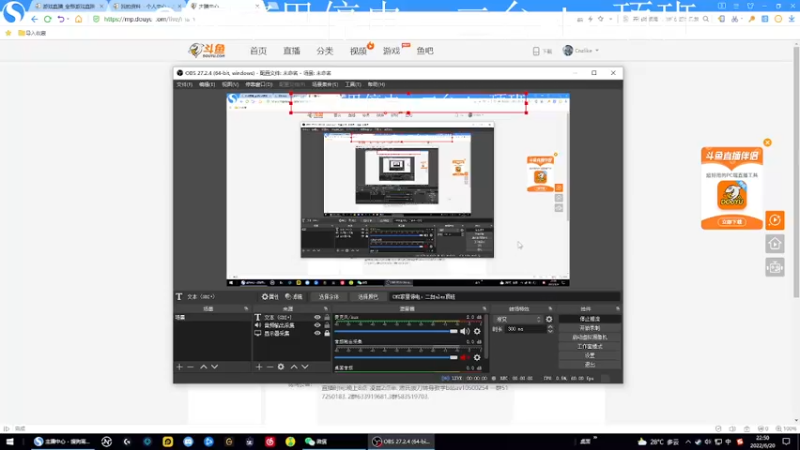Click the transition duration input field
800x450 pixels.
click(525, 330)
